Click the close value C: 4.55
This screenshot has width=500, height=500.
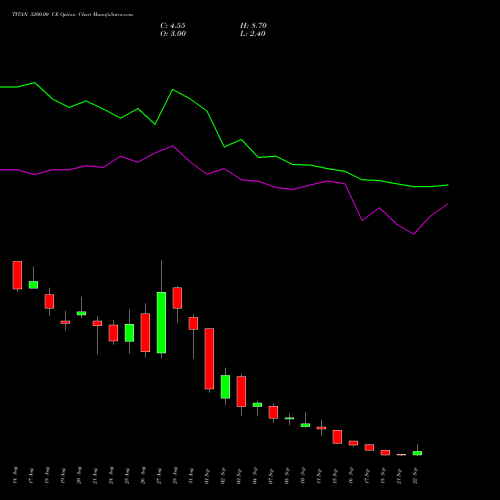[173, 26]
